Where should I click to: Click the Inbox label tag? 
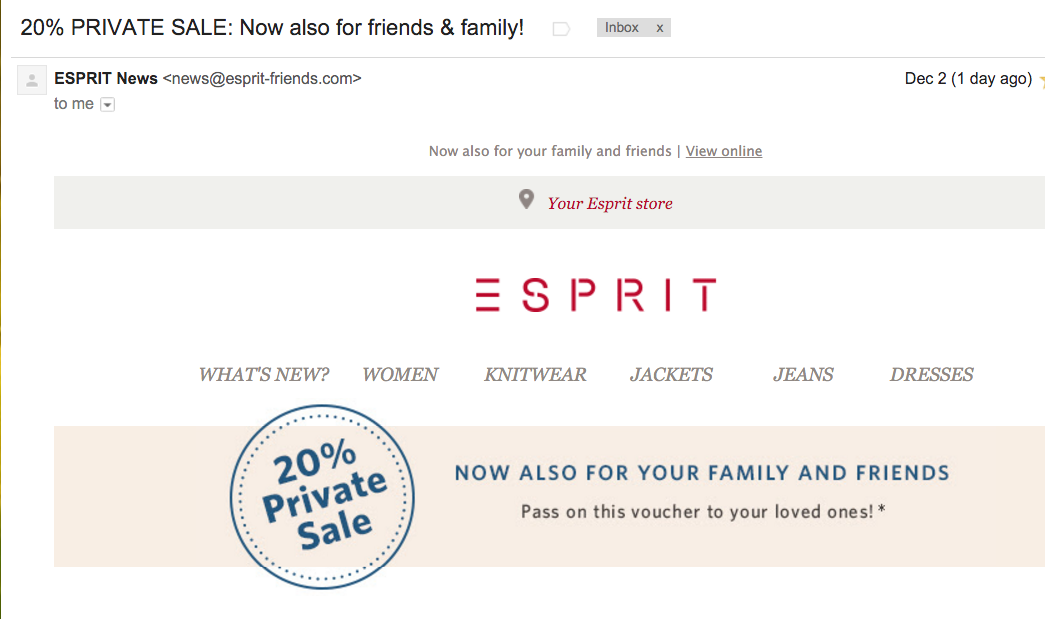622,28
